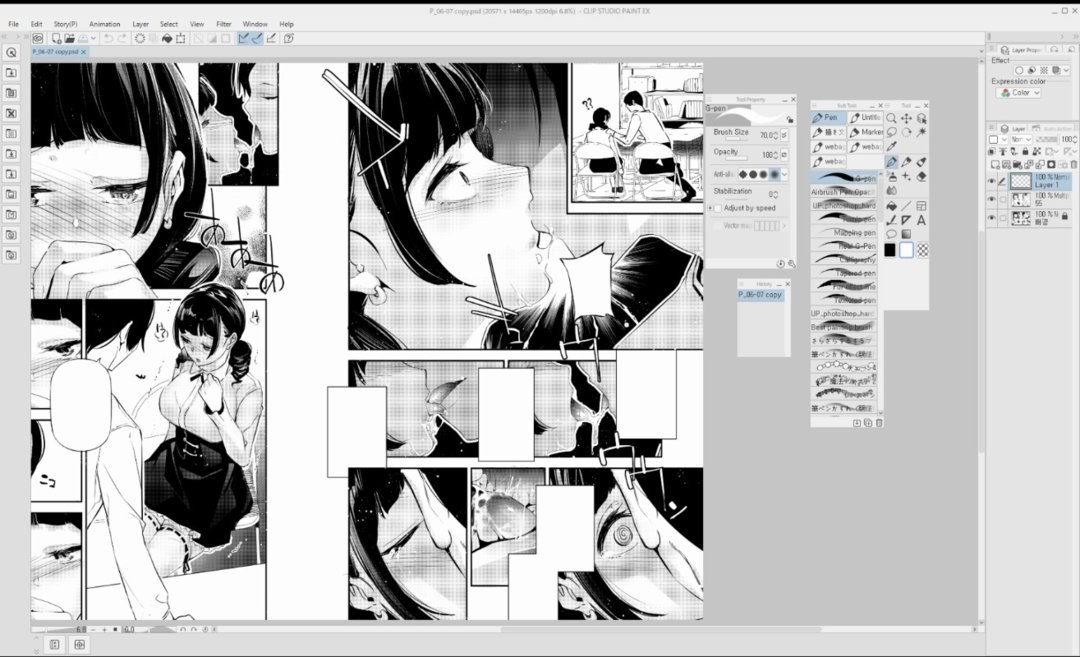
Task: Open the Story(P) menu
Action: pos(65,24)
